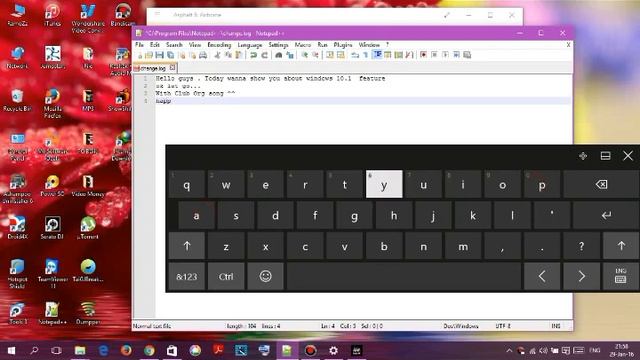The height and width of the screenshot is (360, 640).
Task: Click the Run a Macro Multiple Times icon
Action: [456, 55]
